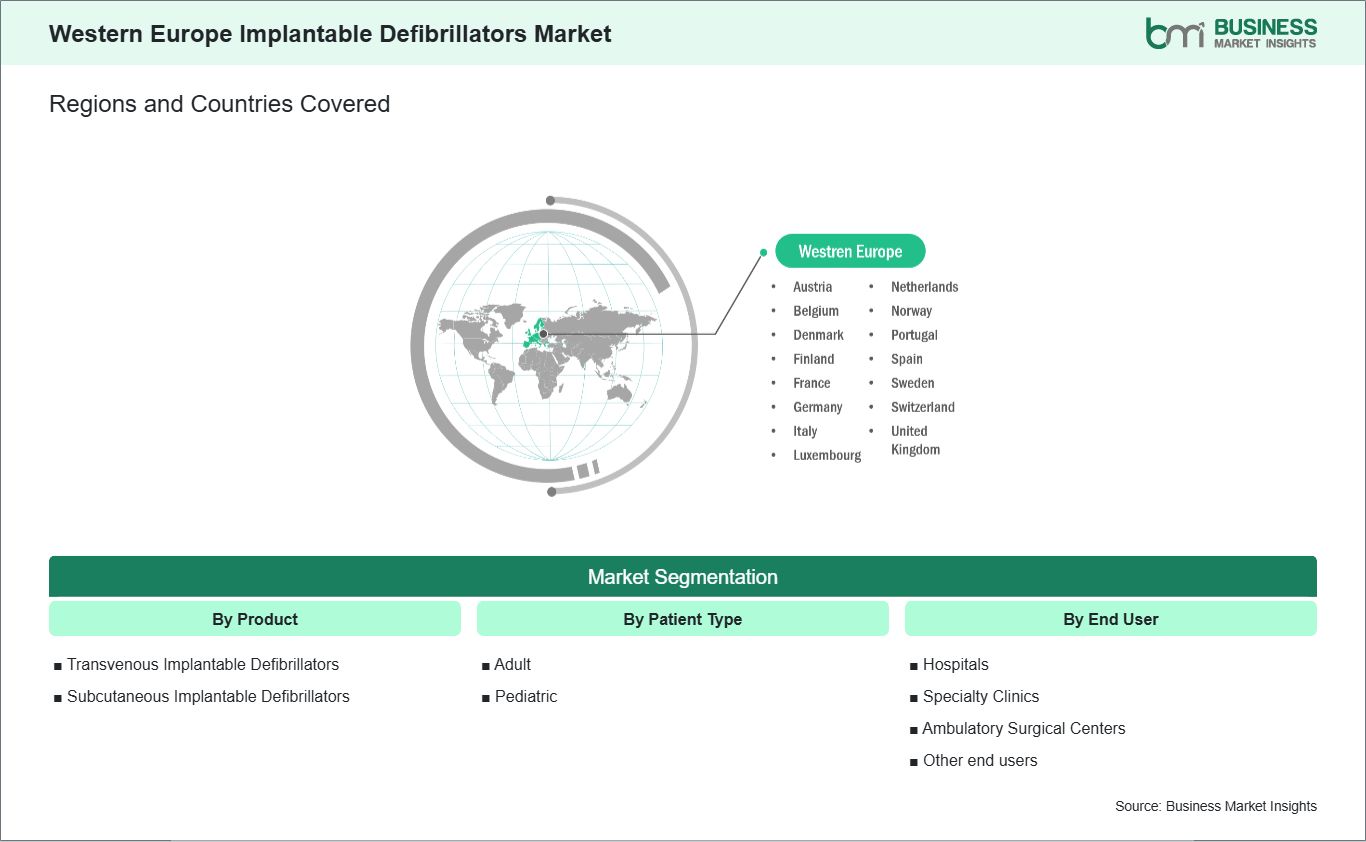Click the Specialty Clinics end user item

[x=981, y=696]
